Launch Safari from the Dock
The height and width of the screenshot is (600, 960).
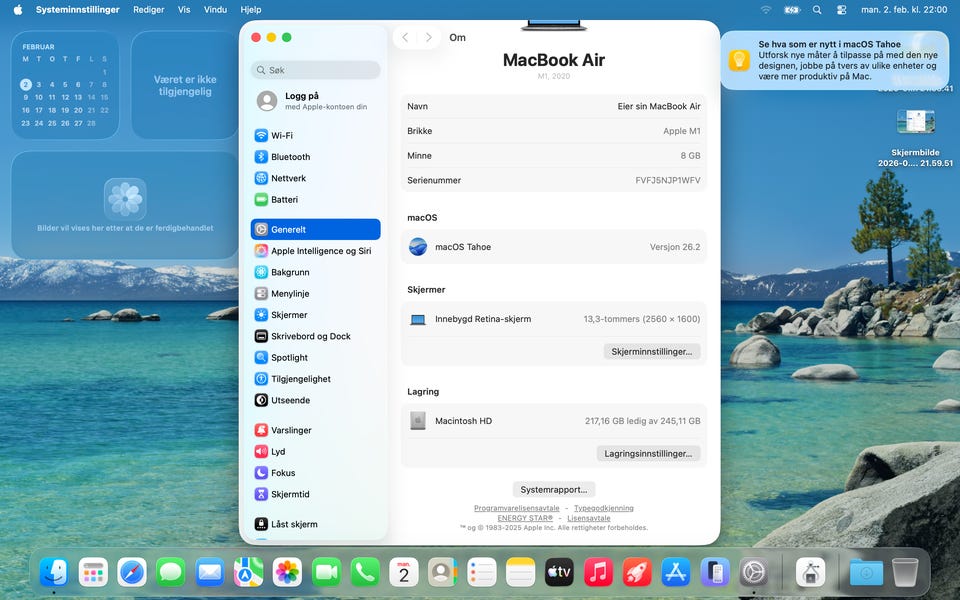point(132,572)
